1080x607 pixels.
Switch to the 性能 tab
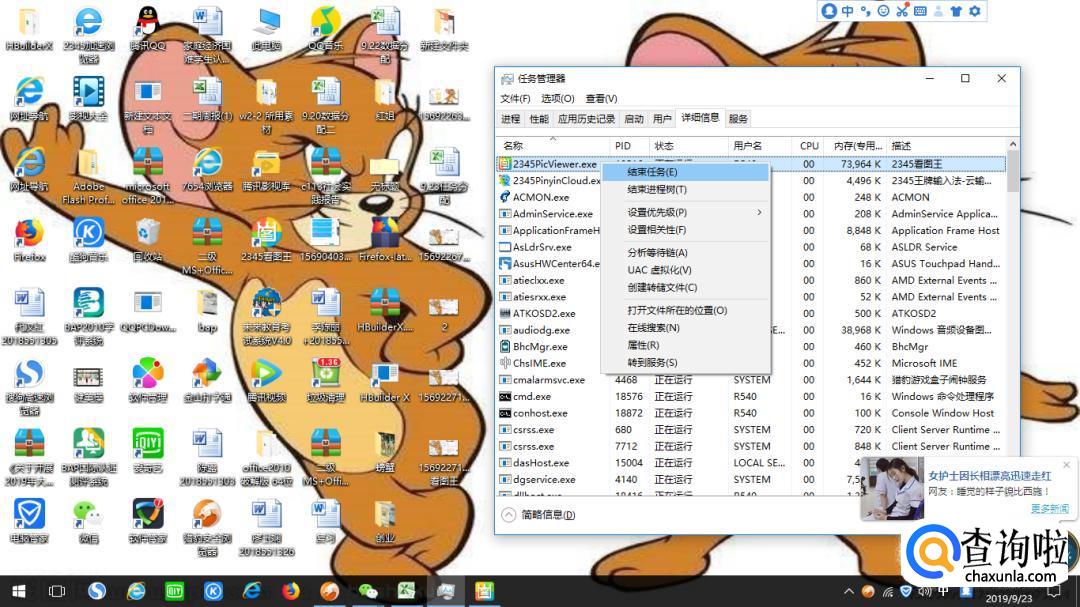(x=539, y=119)
